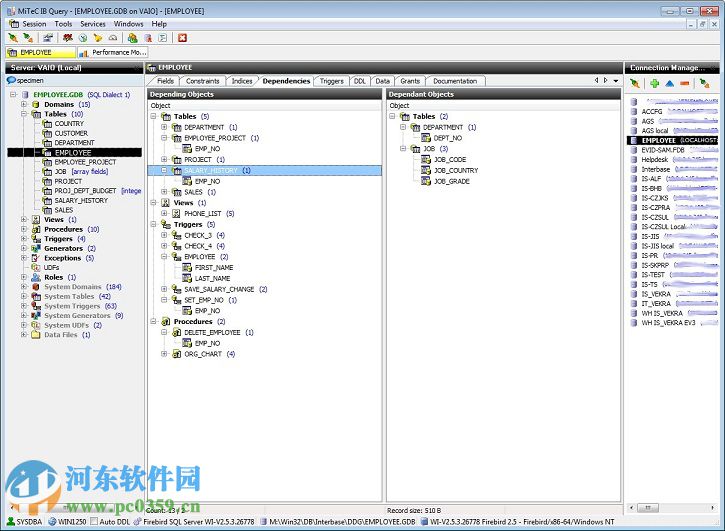Click the database with red figure icon

coord(148,38)
